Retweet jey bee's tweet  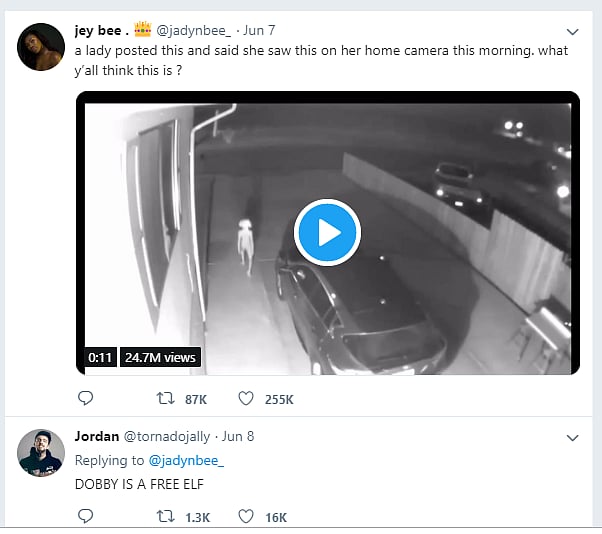pyautogui.click(x=165, y=399)
